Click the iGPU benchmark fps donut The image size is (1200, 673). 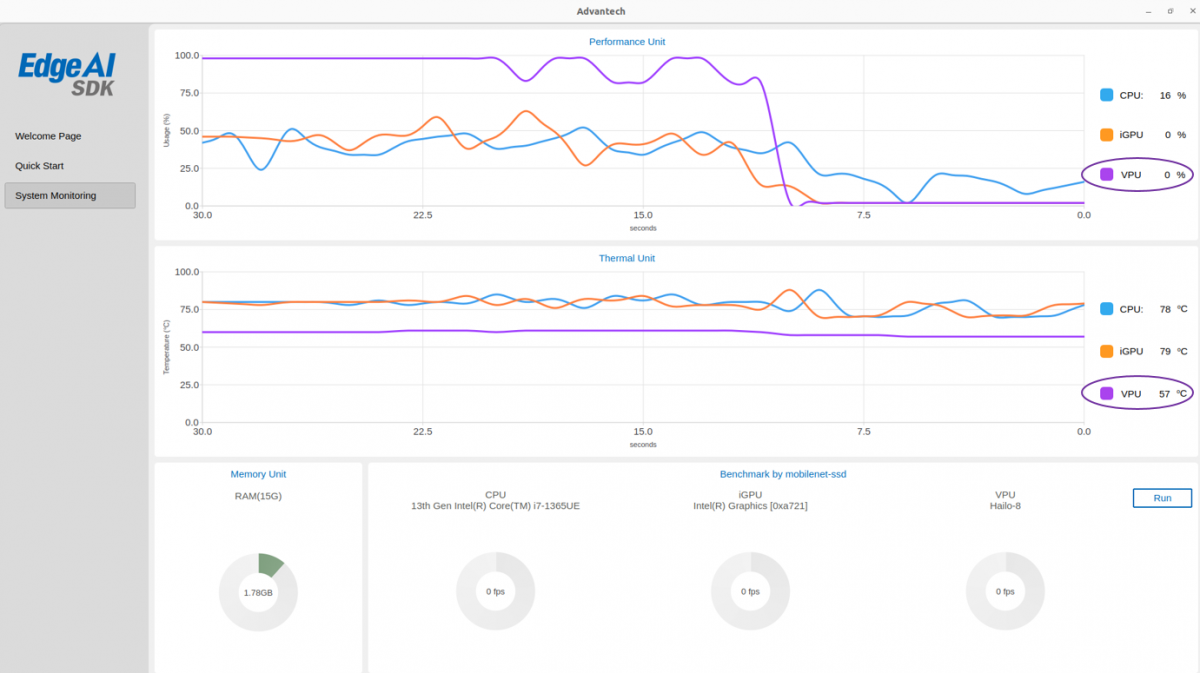(x=750, y=592)
